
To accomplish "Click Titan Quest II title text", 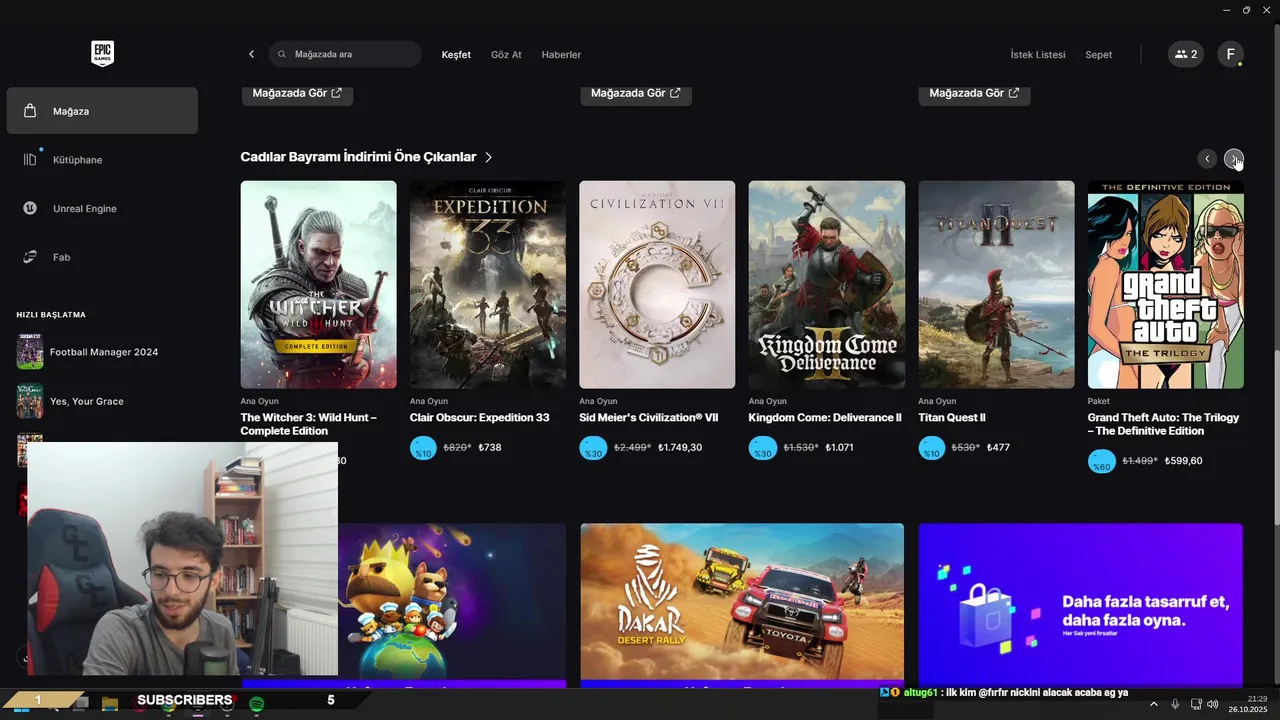I will pos(952,418).
